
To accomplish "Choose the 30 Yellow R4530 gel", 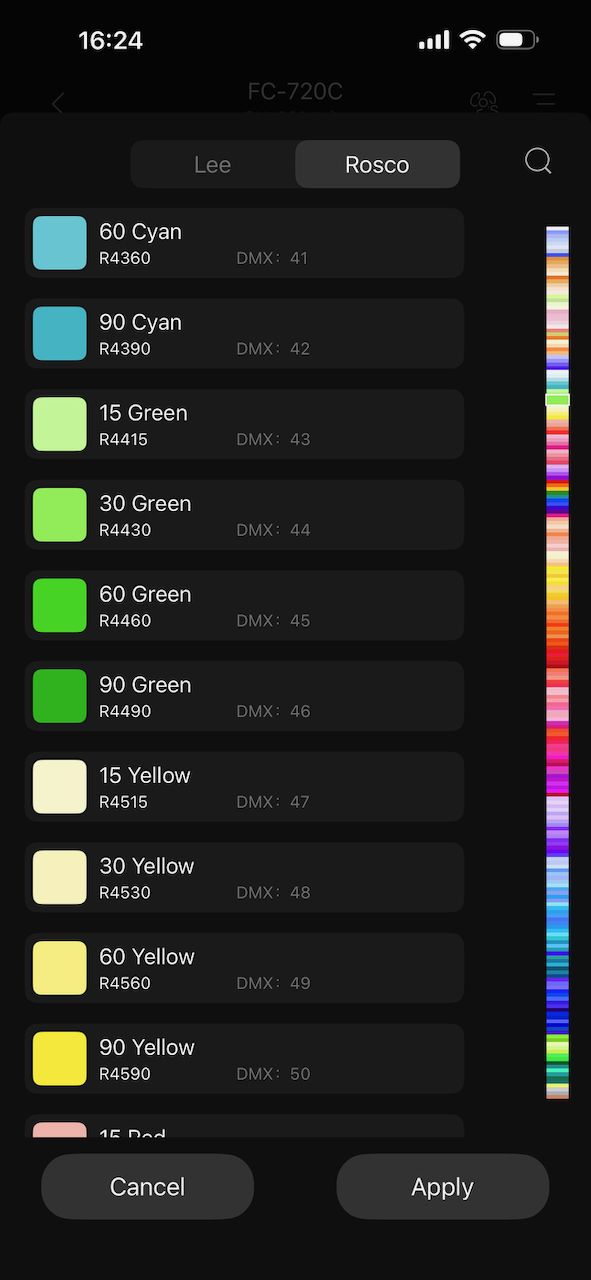I will point(244,877).
